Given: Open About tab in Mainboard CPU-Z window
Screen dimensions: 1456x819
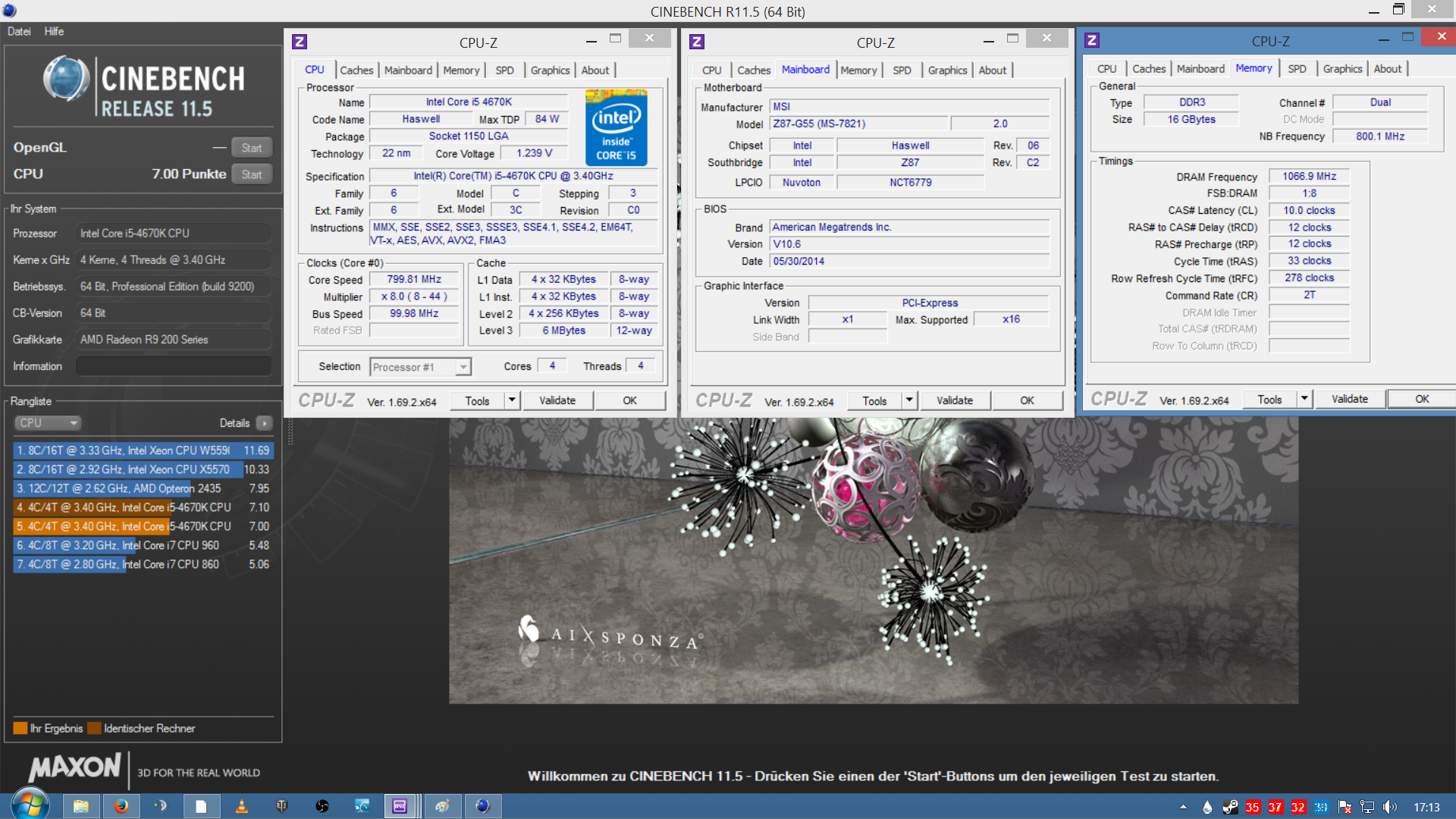Looking at the screenshot, I should pos(992,70).
